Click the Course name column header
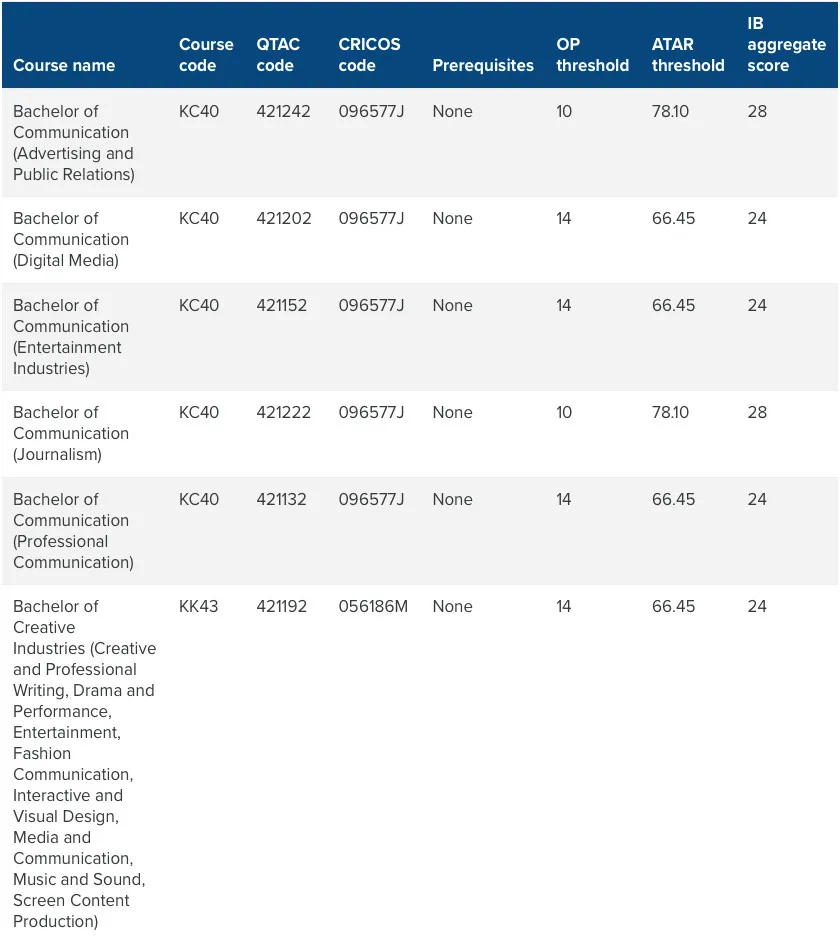 point(64,66)
